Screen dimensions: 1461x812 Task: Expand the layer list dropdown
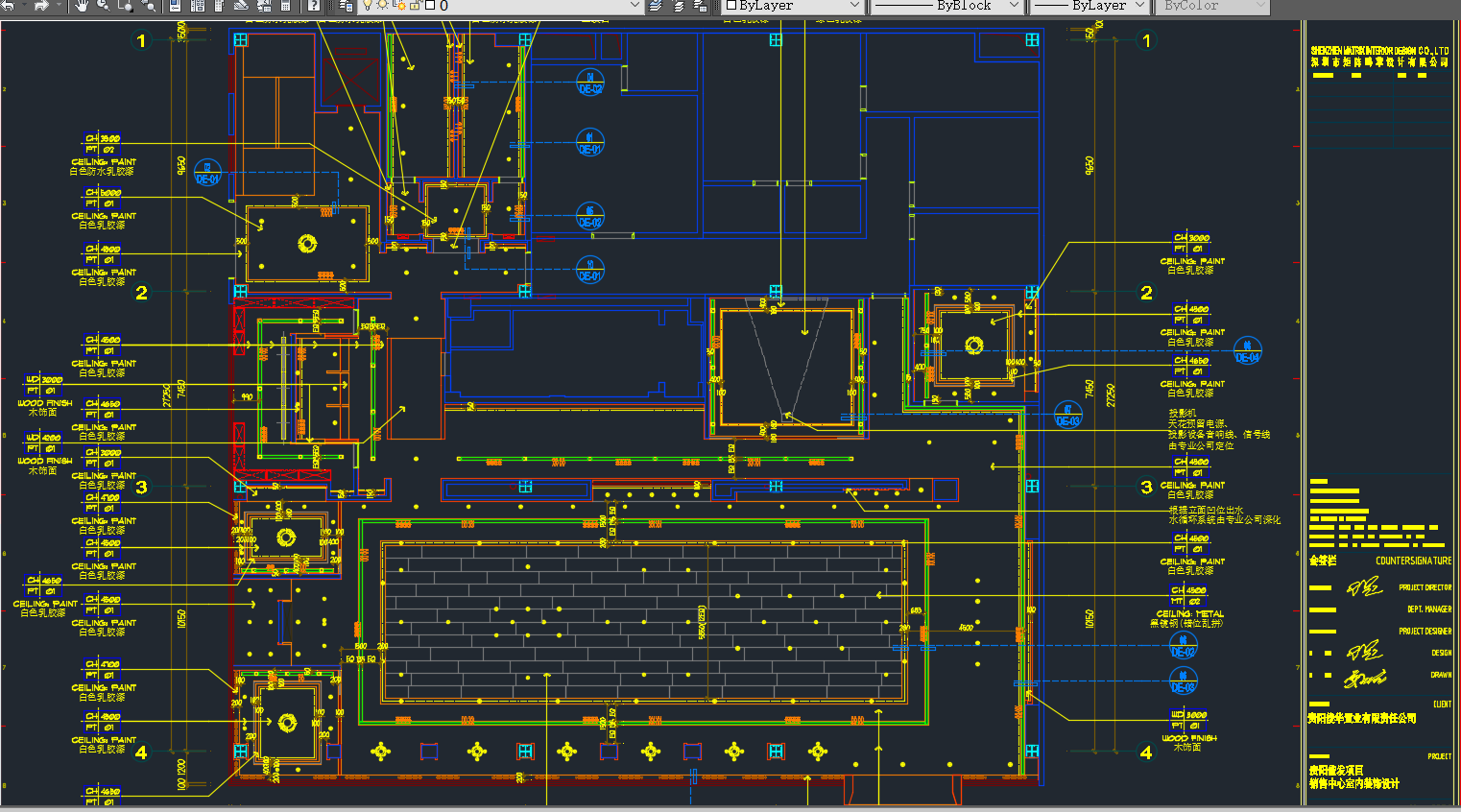pos(634,5)
